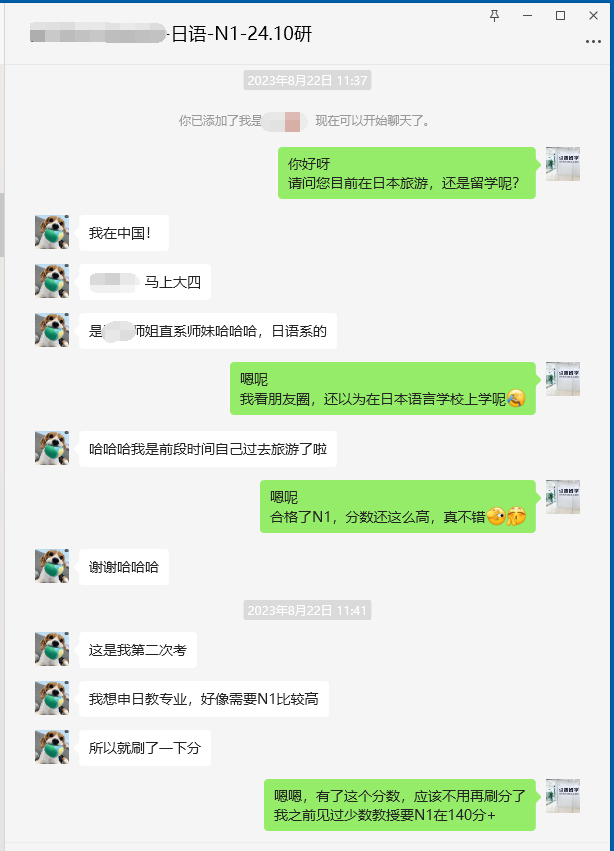Click message "哈哈哈我是前段时间自己过去旅游了啦"
614x851 pixels.
208,449
